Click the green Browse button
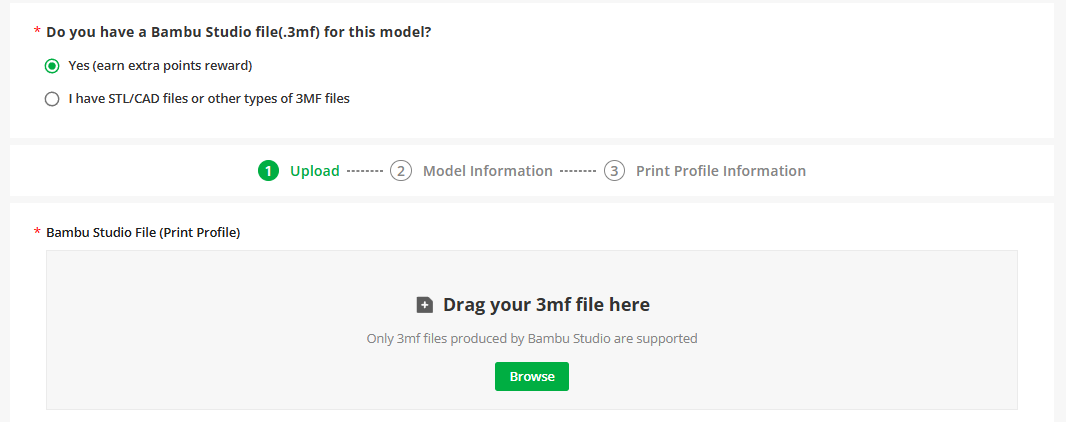This screenshot has width=1066, height=422. 532,376
